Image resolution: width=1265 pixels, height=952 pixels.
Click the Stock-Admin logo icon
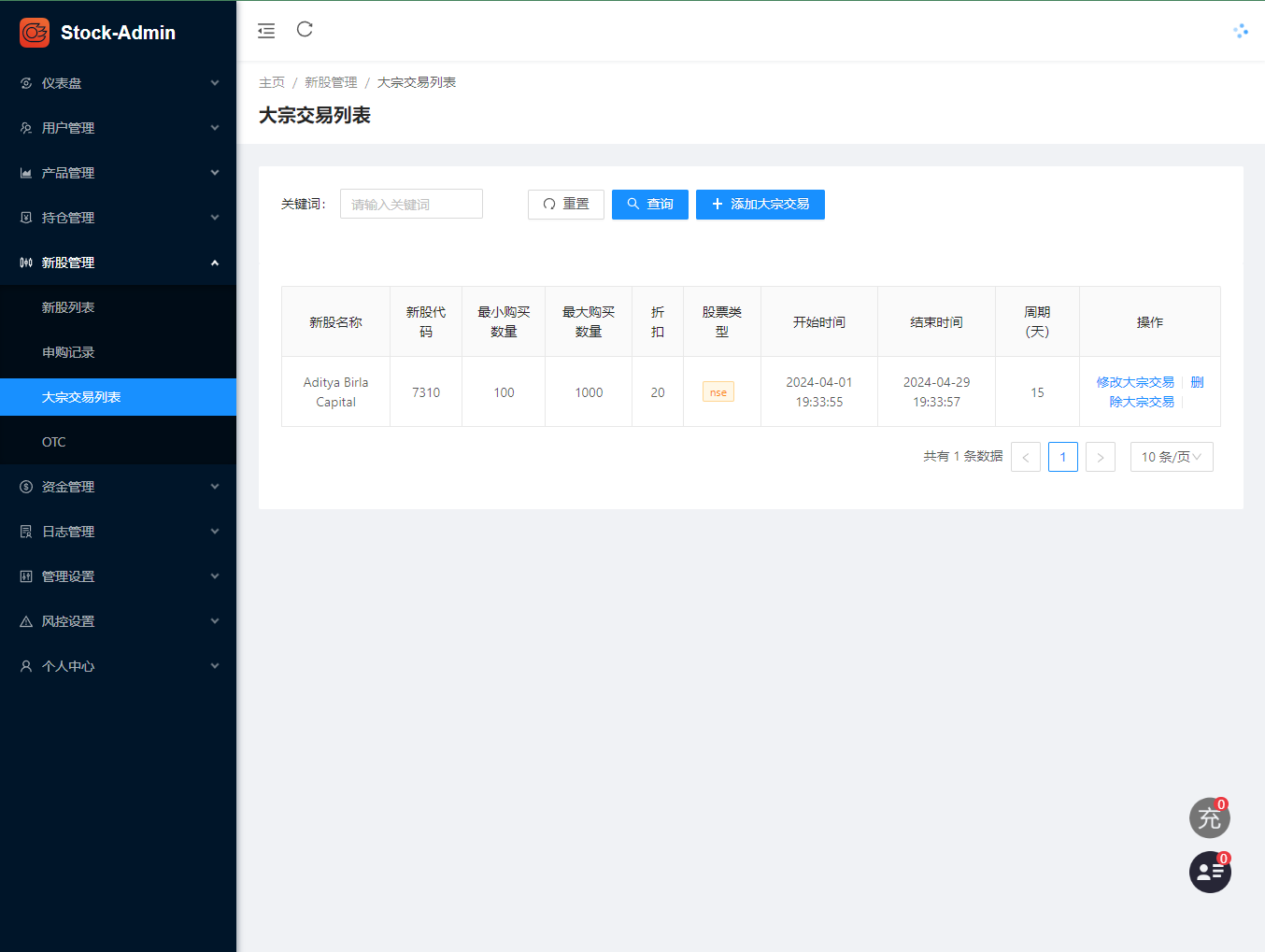click(35, 33)
